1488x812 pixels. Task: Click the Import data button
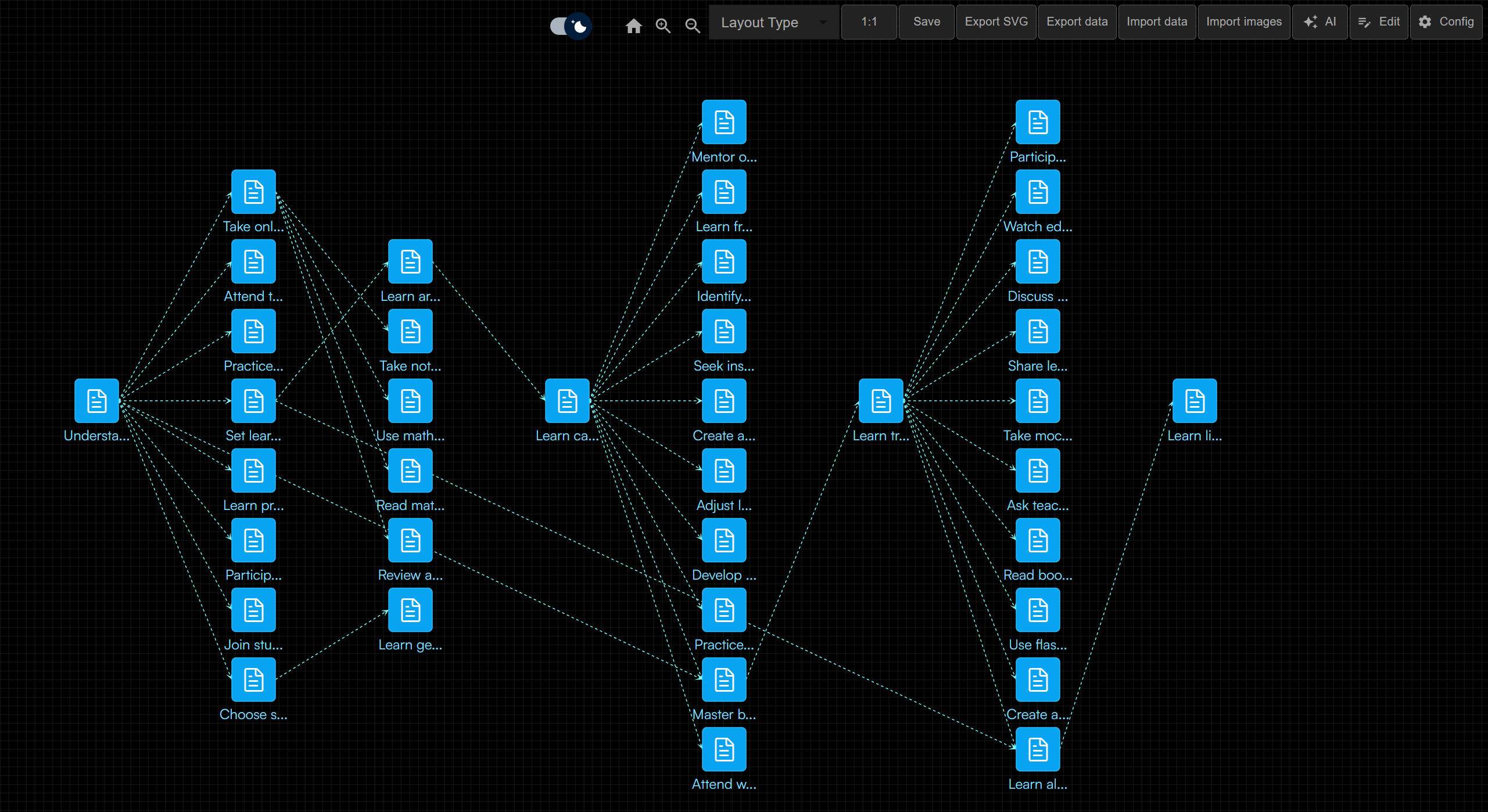point(1156,22)
